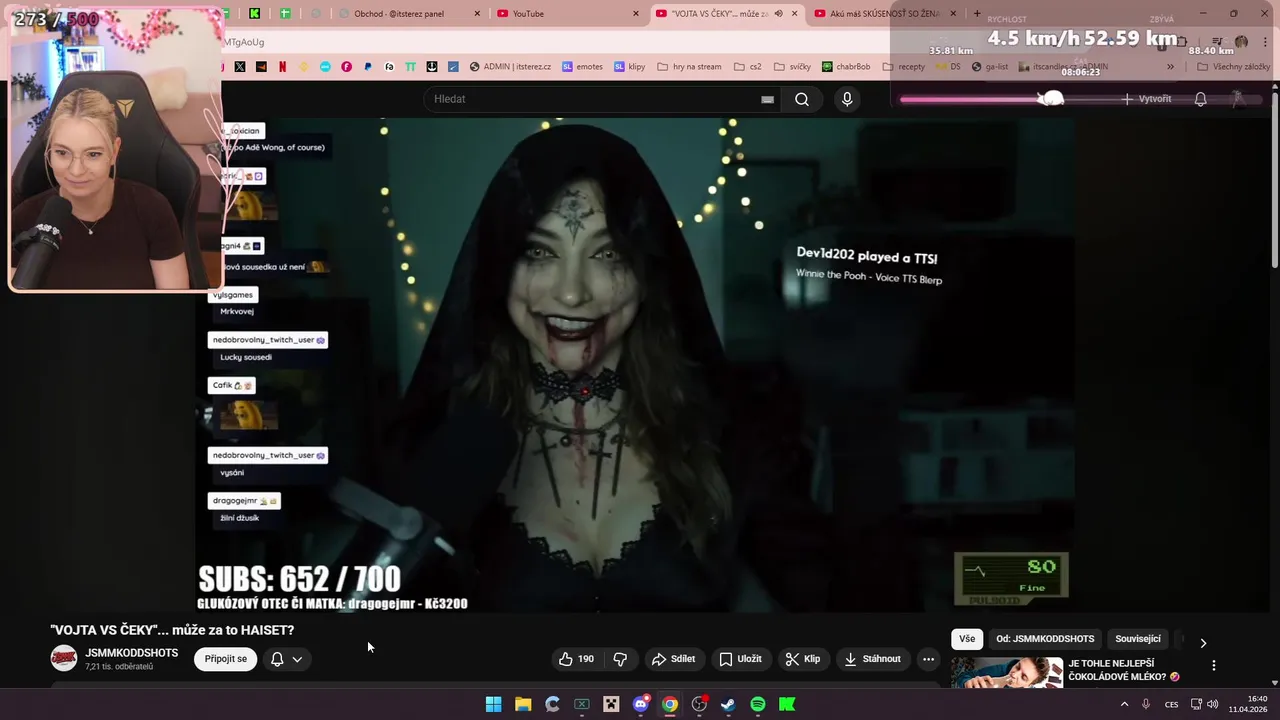
Task: Open ADMIN | itsterez.cz bookmark
Action: (510, 67)
